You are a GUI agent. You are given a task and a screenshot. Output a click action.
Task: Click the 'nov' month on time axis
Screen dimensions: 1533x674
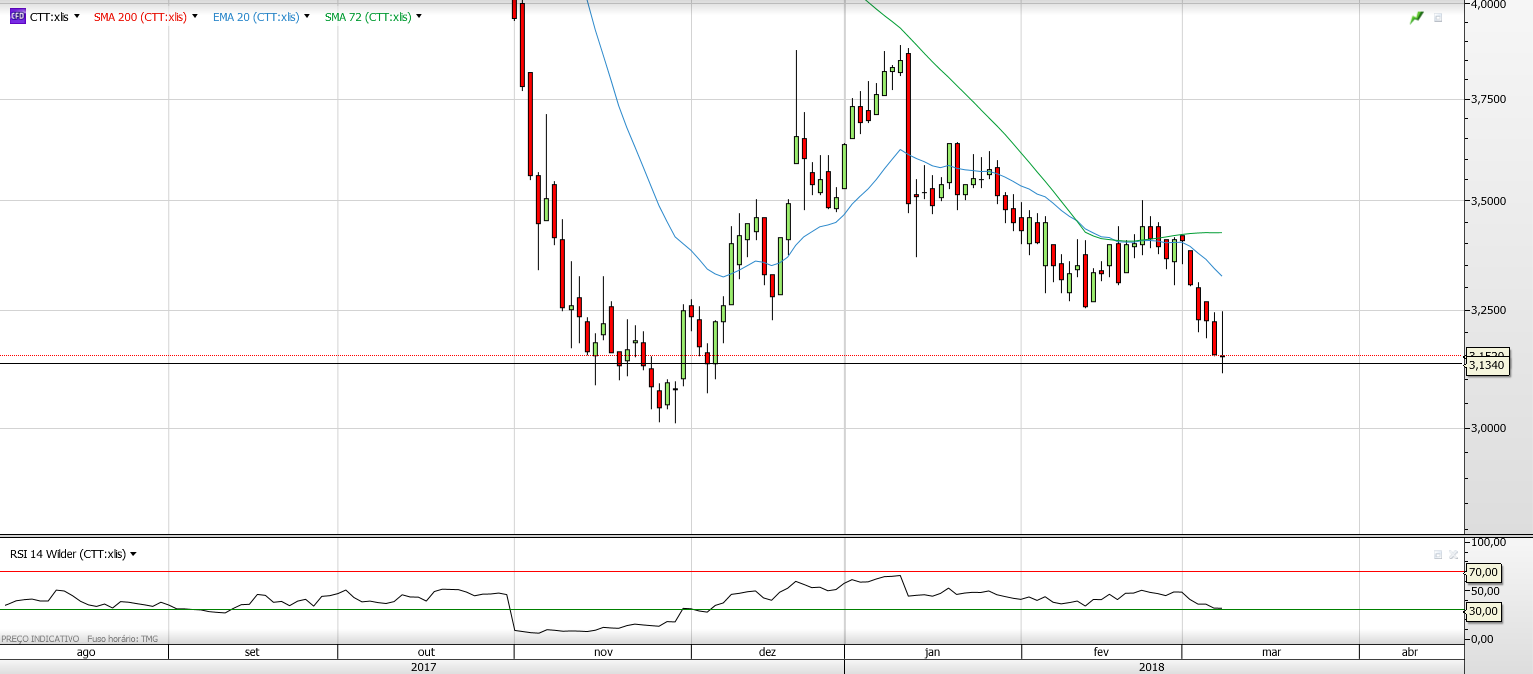click(x=603, y=652)
